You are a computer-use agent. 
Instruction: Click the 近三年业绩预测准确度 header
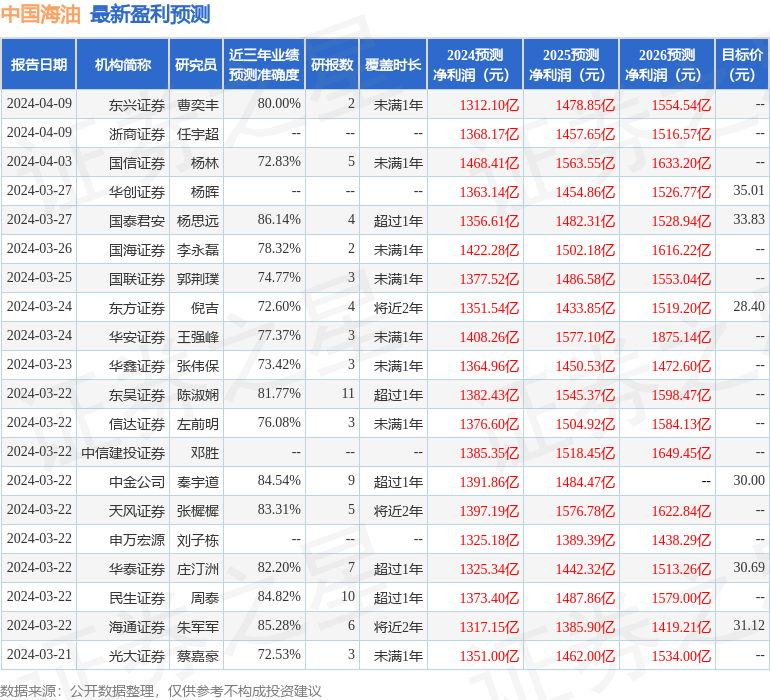coord(264,64)
